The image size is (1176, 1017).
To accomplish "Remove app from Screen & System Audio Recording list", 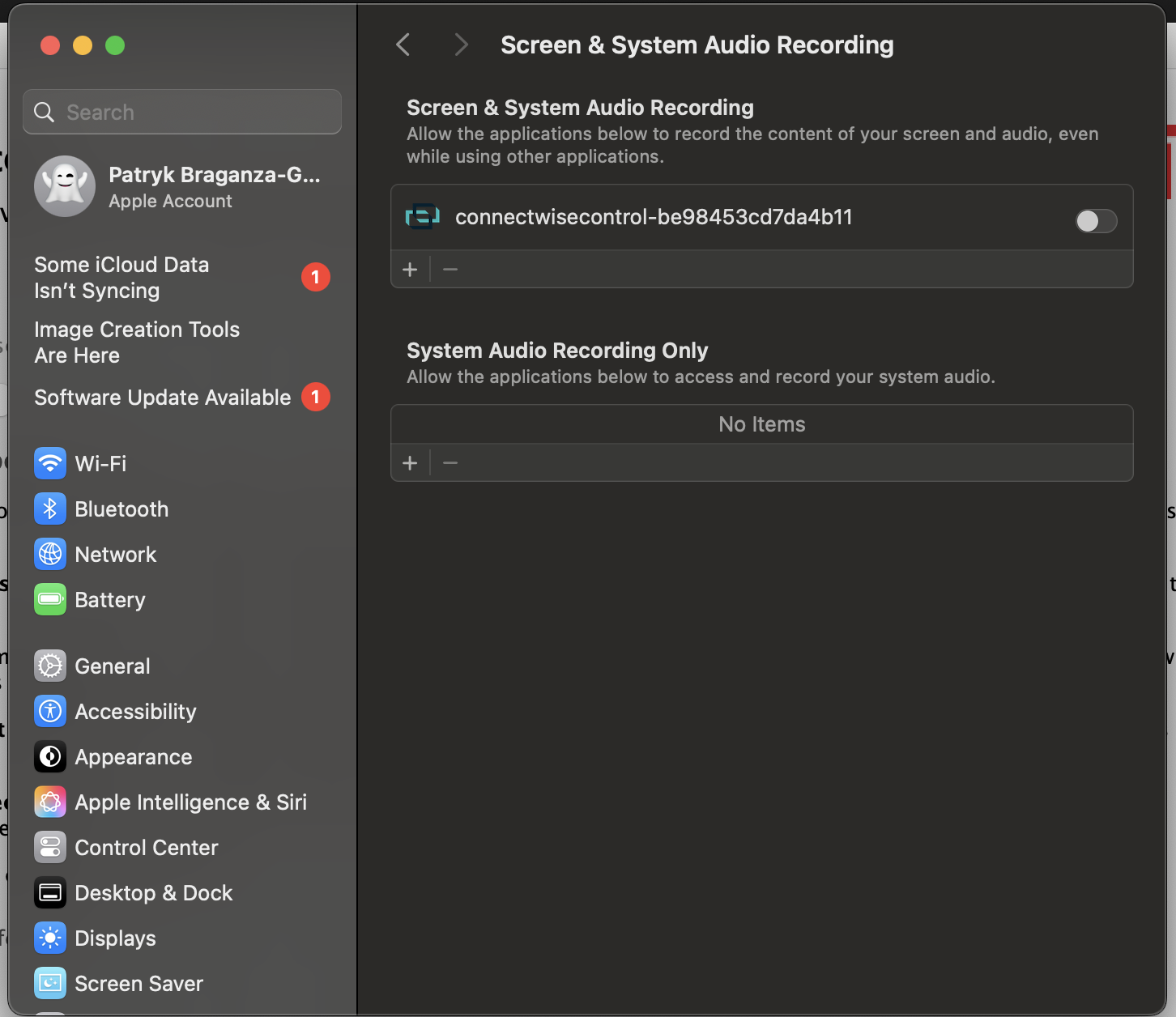I will coord(450,269).
